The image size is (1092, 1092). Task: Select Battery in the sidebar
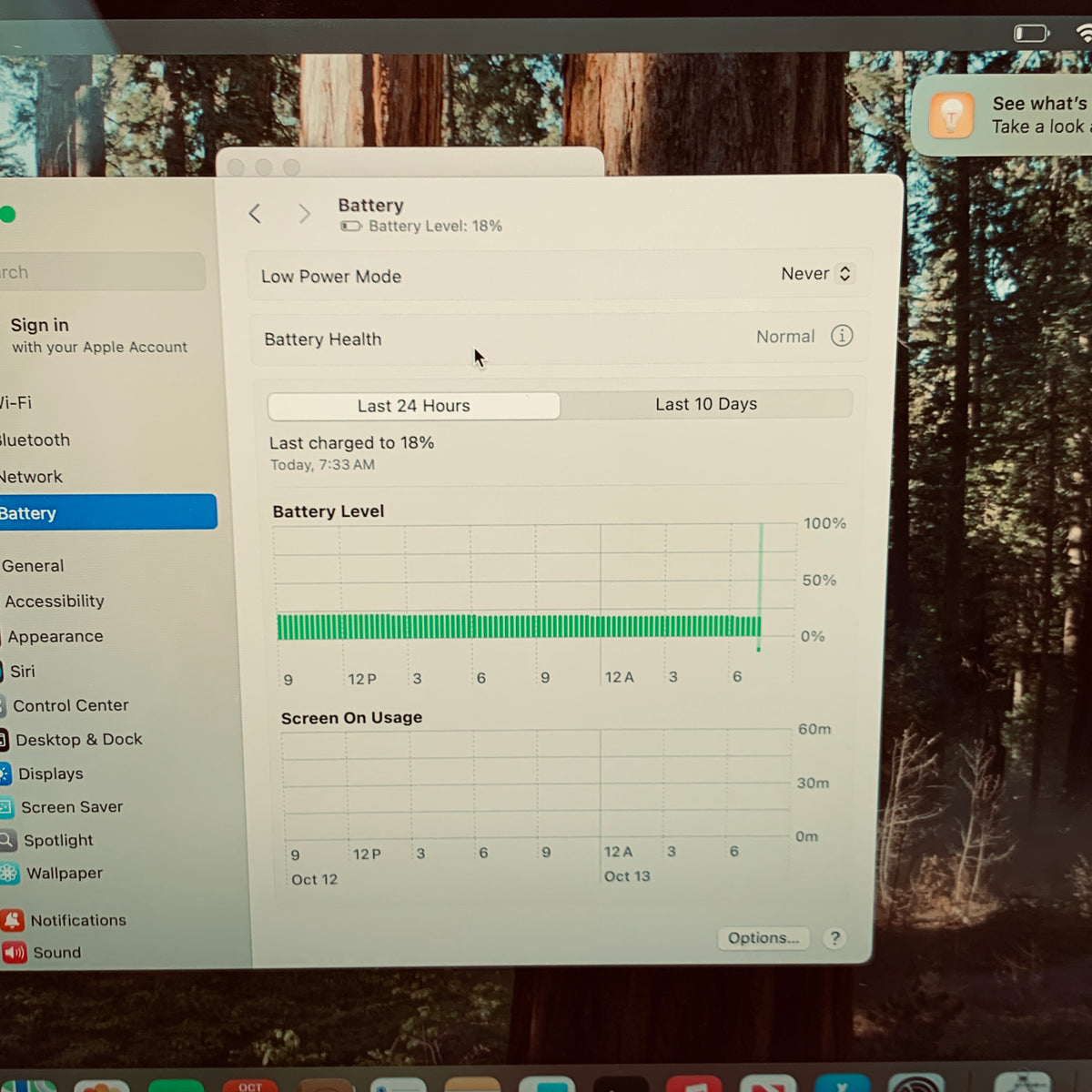[107, 512]
